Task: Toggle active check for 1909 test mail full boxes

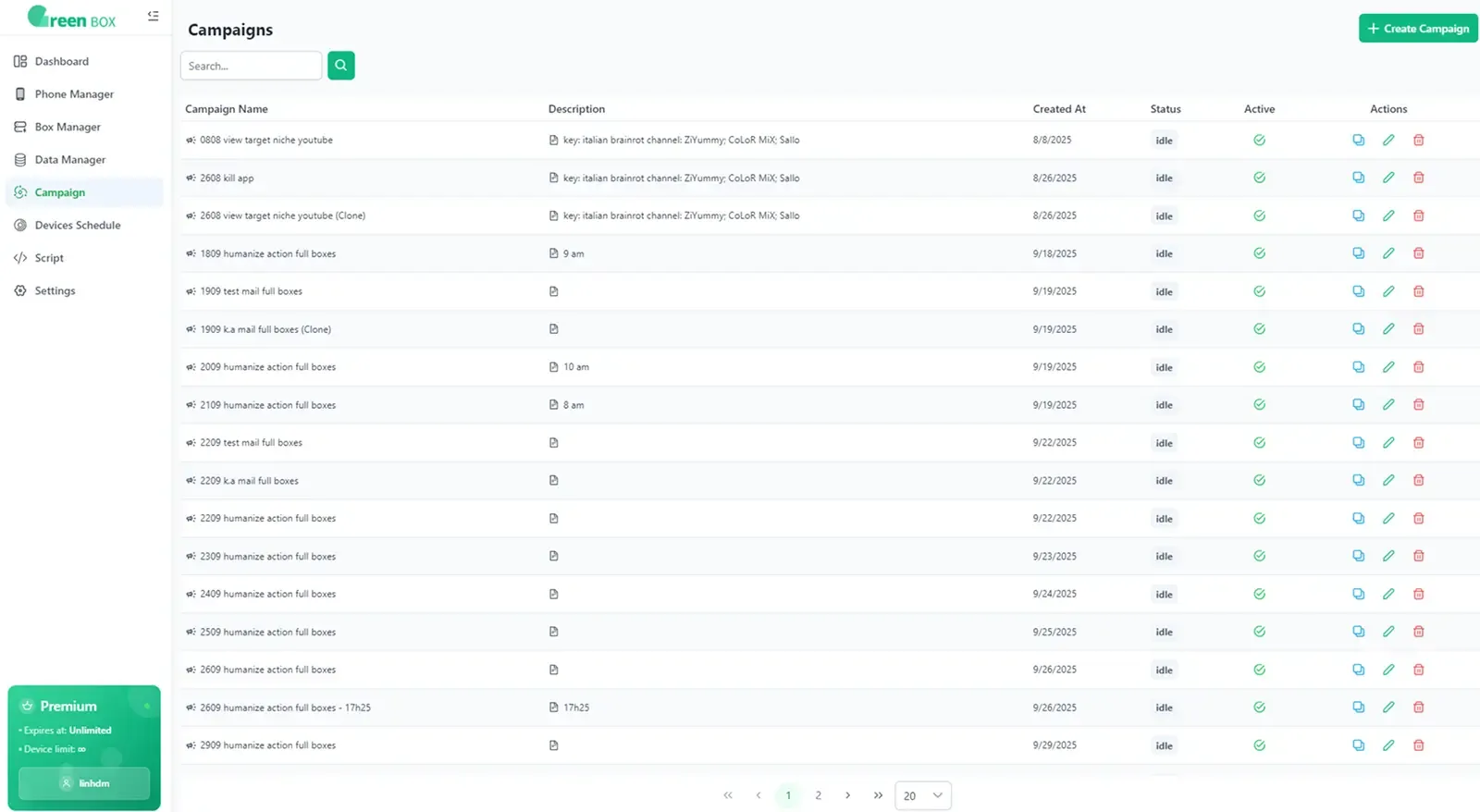Action: [1259, 291]
